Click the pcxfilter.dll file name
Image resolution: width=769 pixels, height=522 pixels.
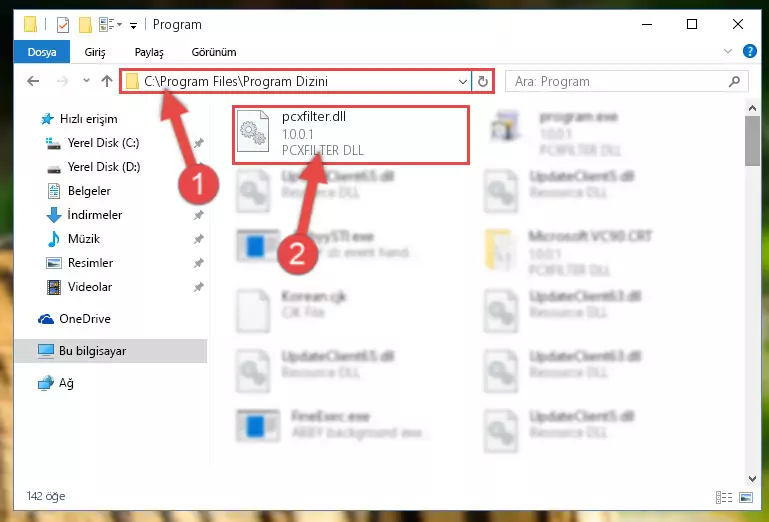point(314,117)
